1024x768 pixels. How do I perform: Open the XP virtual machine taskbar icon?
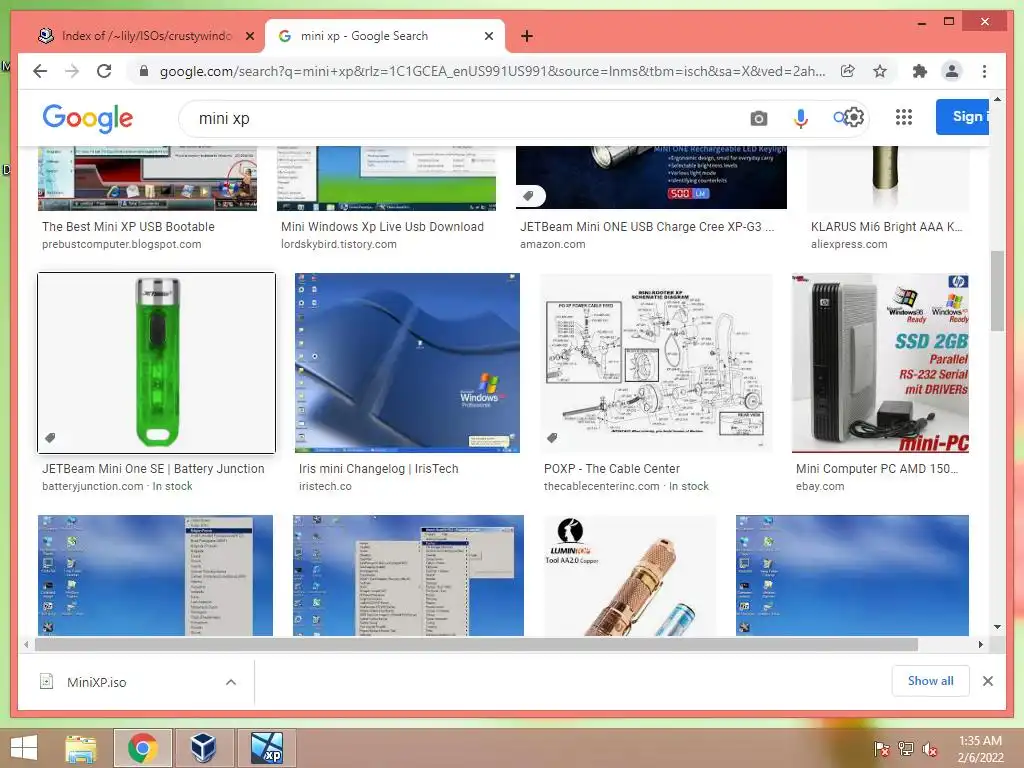[266, 748]
